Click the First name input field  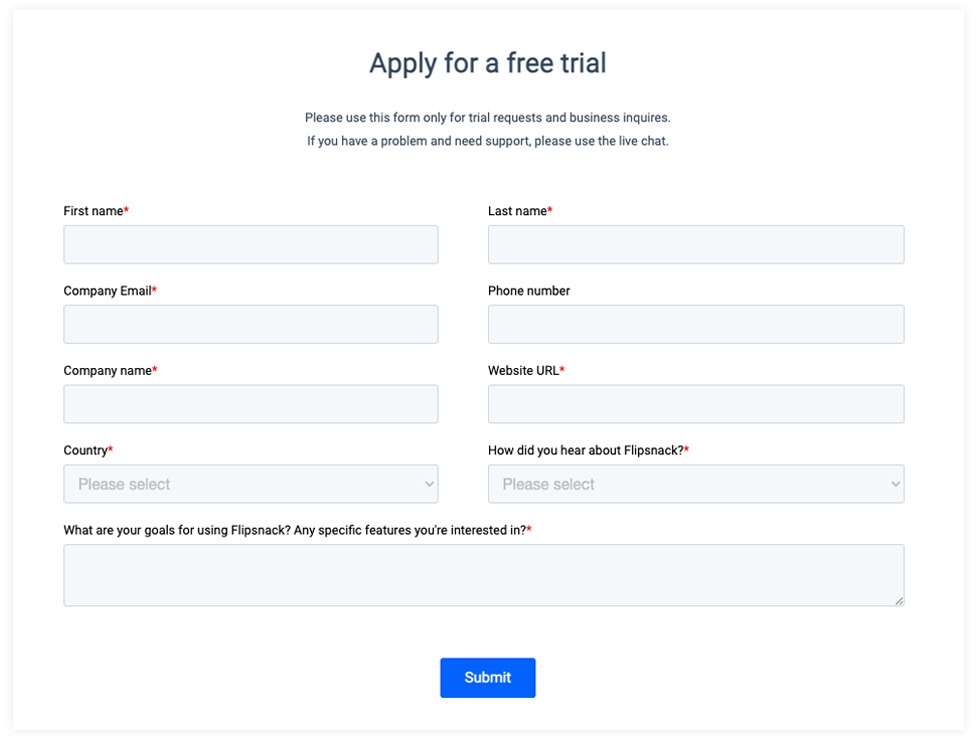click(250, 244)
